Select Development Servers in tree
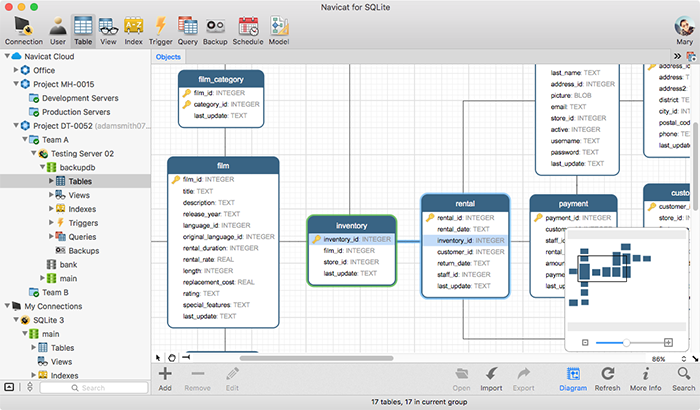 (80, 98)
